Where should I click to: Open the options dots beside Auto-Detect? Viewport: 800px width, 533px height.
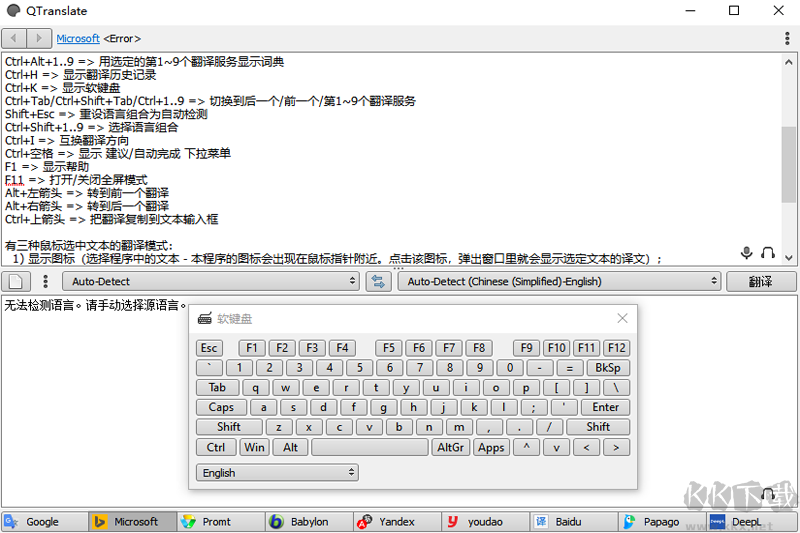pos(46,282)
